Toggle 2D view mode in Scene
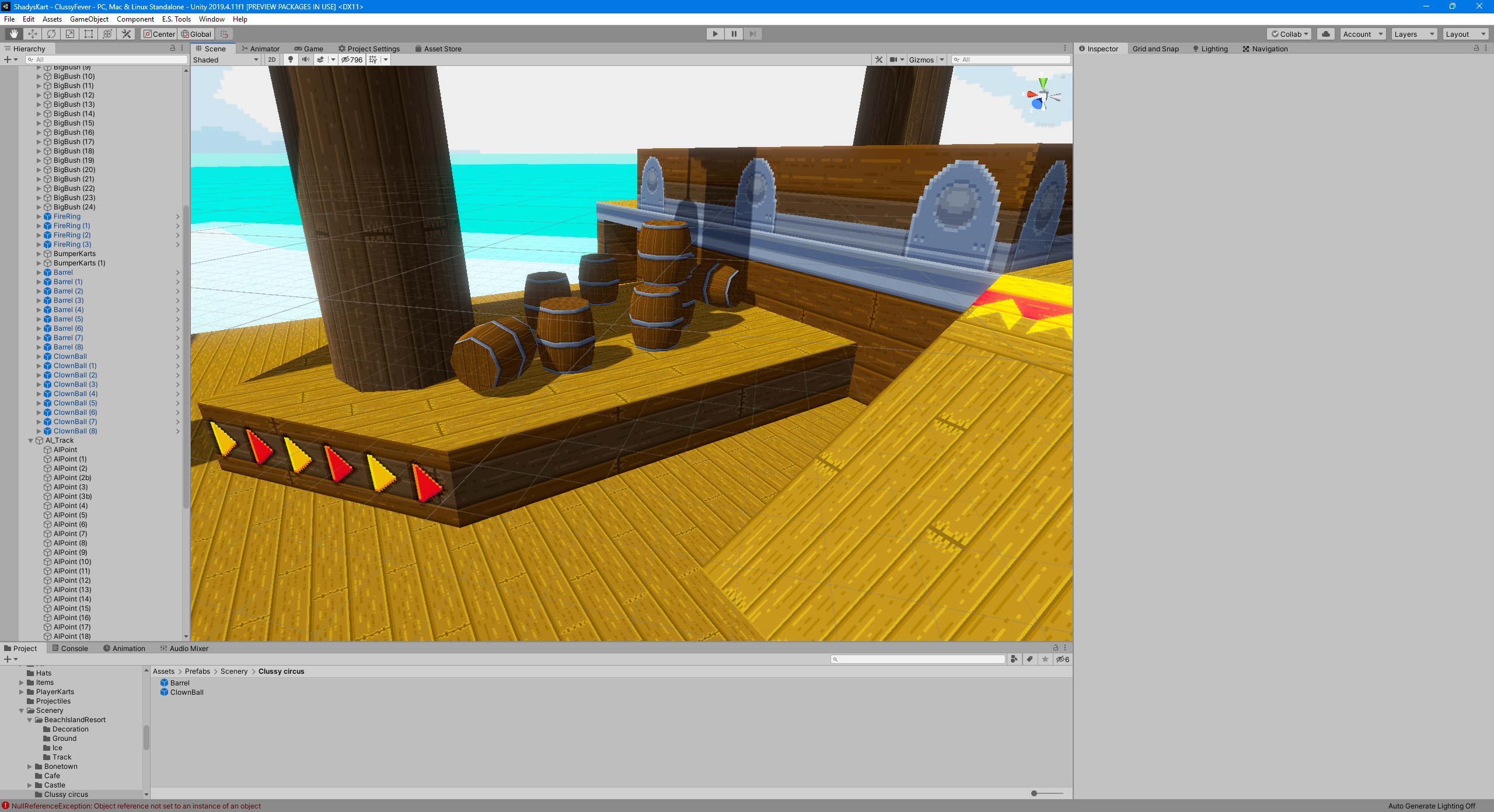Screen dimensions: 1494x812 [272, 60]
